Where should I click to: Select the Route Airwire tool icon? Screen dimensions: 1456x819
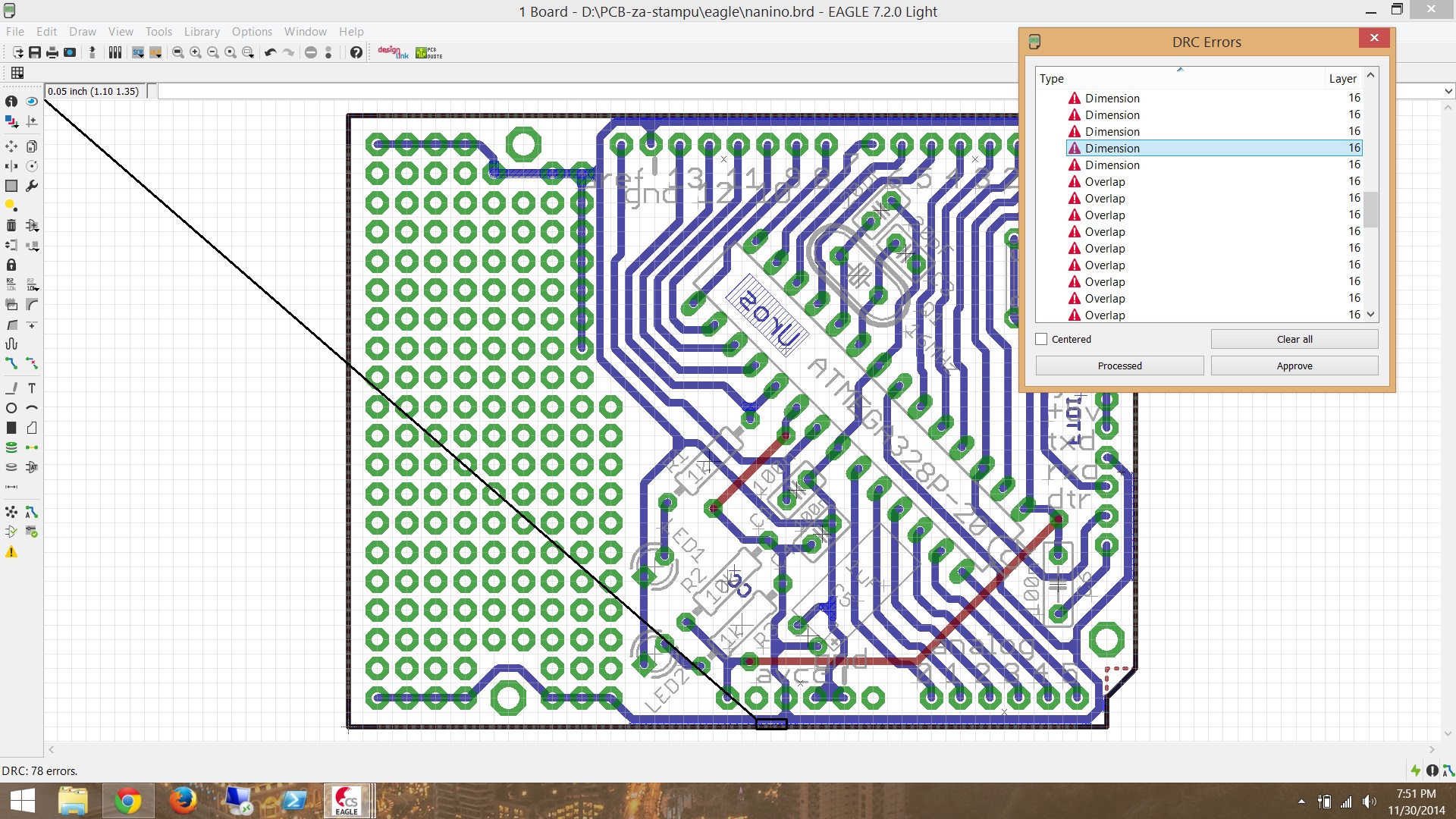(x=12, y=362)
